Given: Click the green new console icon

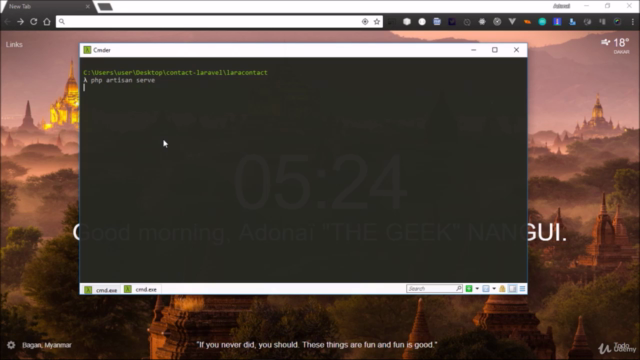Looking at the screenshot, I should click(469, 289).
